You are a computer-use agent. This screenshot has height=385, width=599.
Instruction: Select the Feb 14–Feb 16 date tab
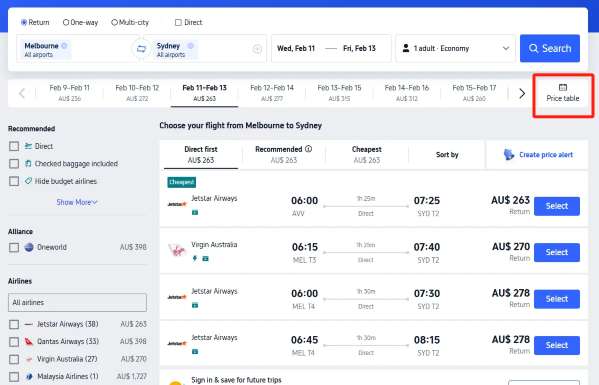pyautogui.click(x=407, y=93)
